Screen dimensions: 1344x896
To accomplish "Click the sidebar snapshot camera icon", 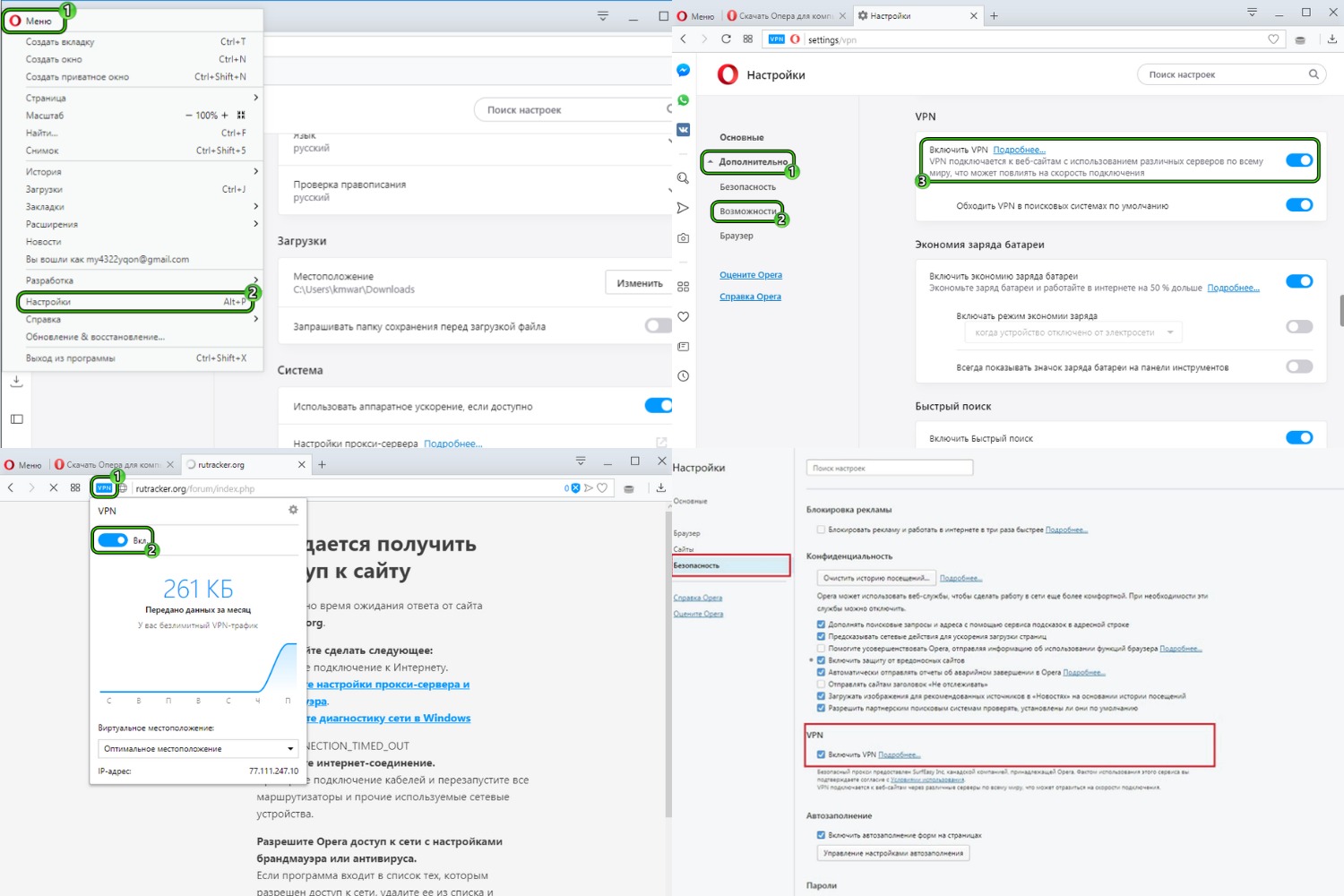I will [683, 238].
